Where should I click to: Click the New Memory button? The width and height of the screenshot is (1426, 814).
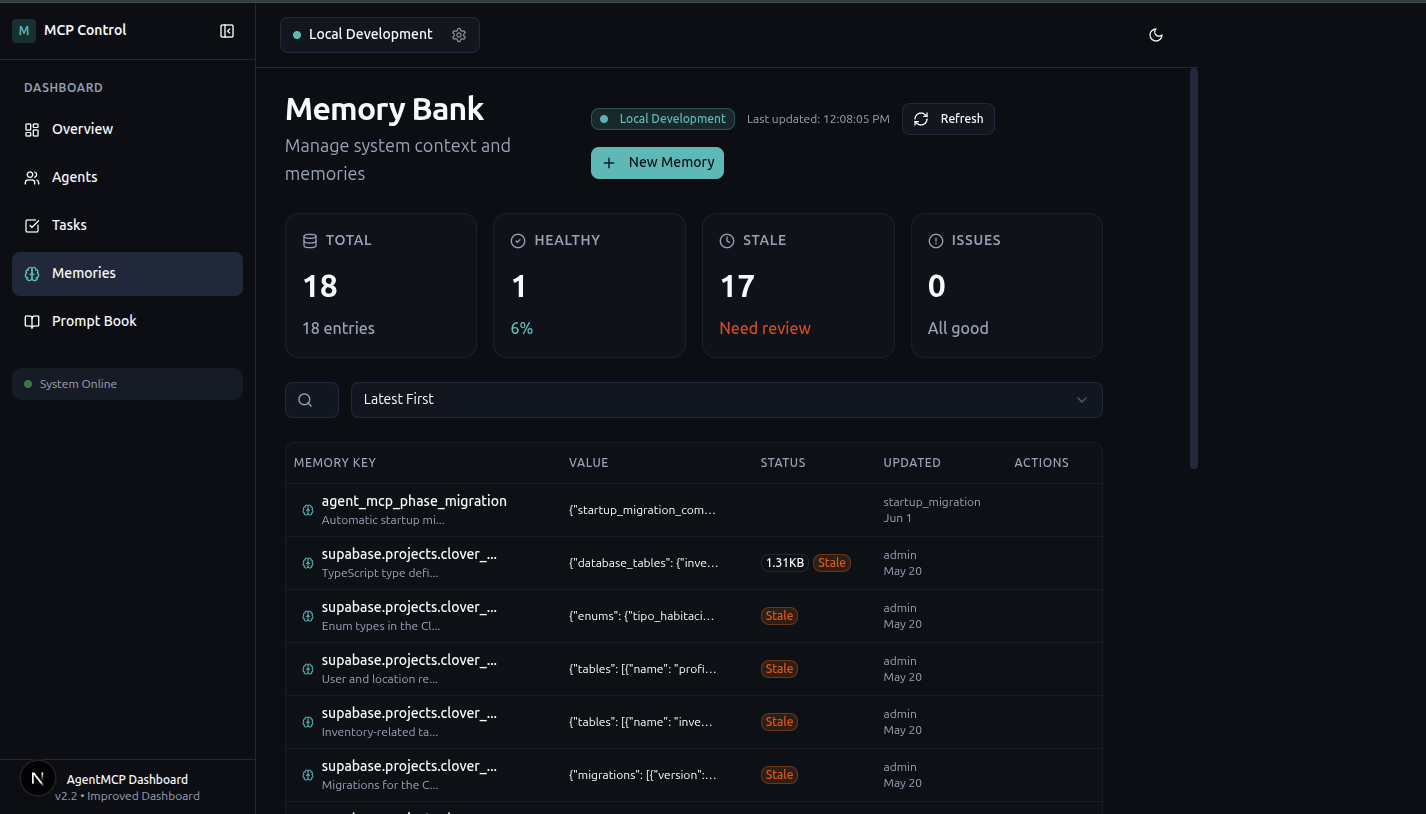tap(657, 162)
